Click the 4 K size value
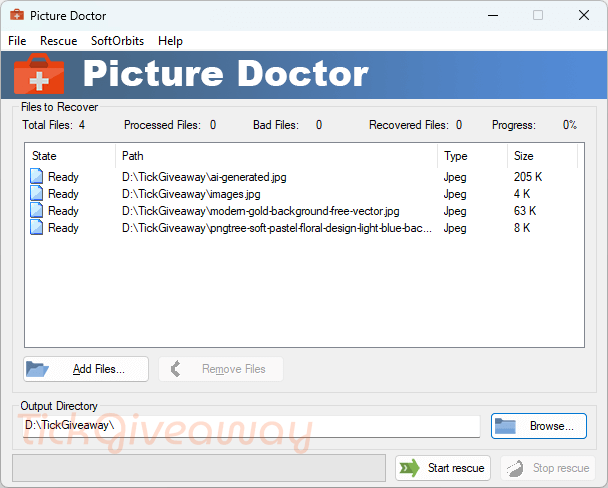Viewport: 608px width, 488px height. click(x=522, y=193)
